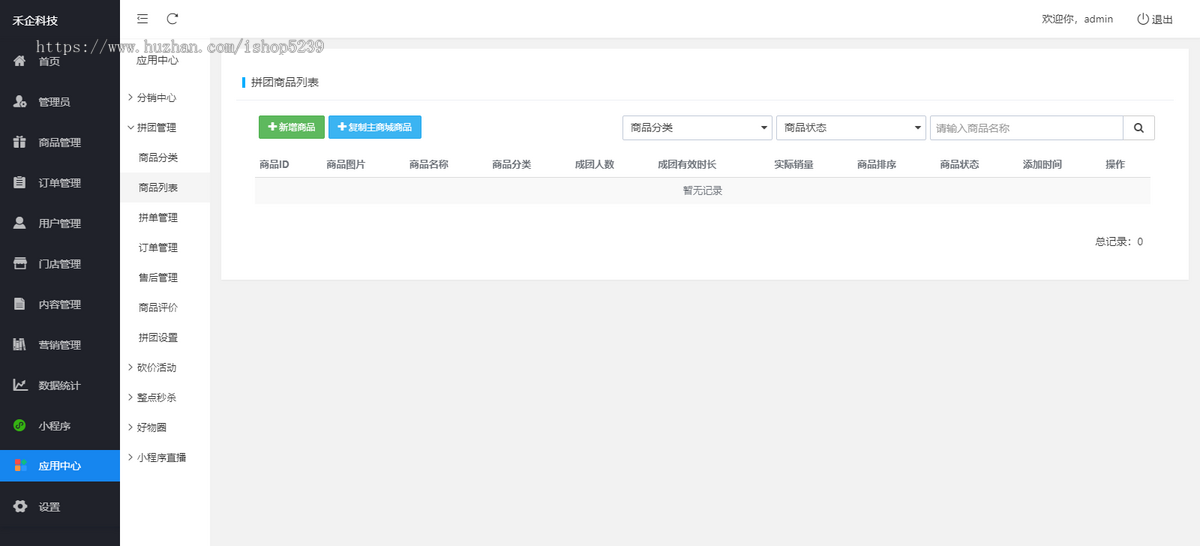Image resolution: width=1200 pixels, height=546 pixels.
Task: Open 商品评价 in the submenu
Action: click(165, 308)
